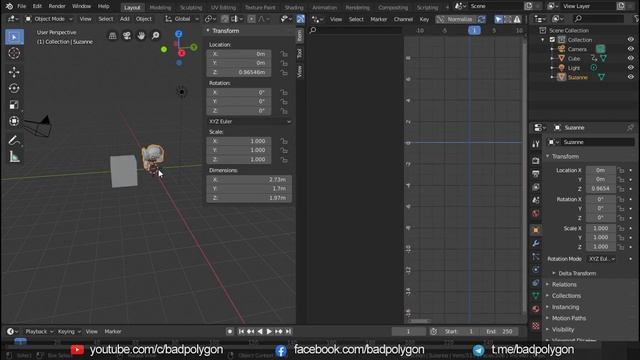Open the Render menu

click(57, 6)
